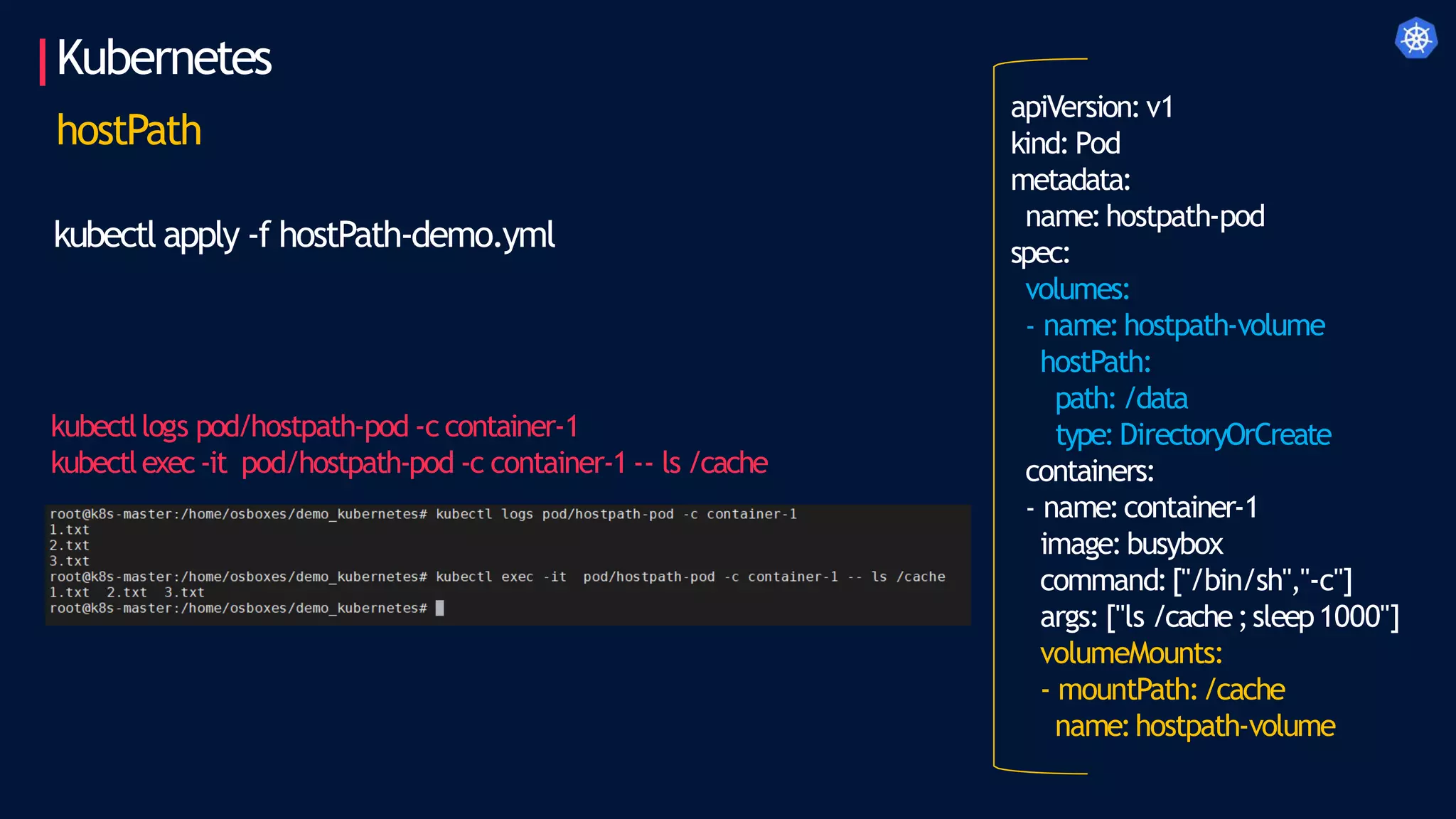Click the terminal line with kubectl exec

(498, 577)
